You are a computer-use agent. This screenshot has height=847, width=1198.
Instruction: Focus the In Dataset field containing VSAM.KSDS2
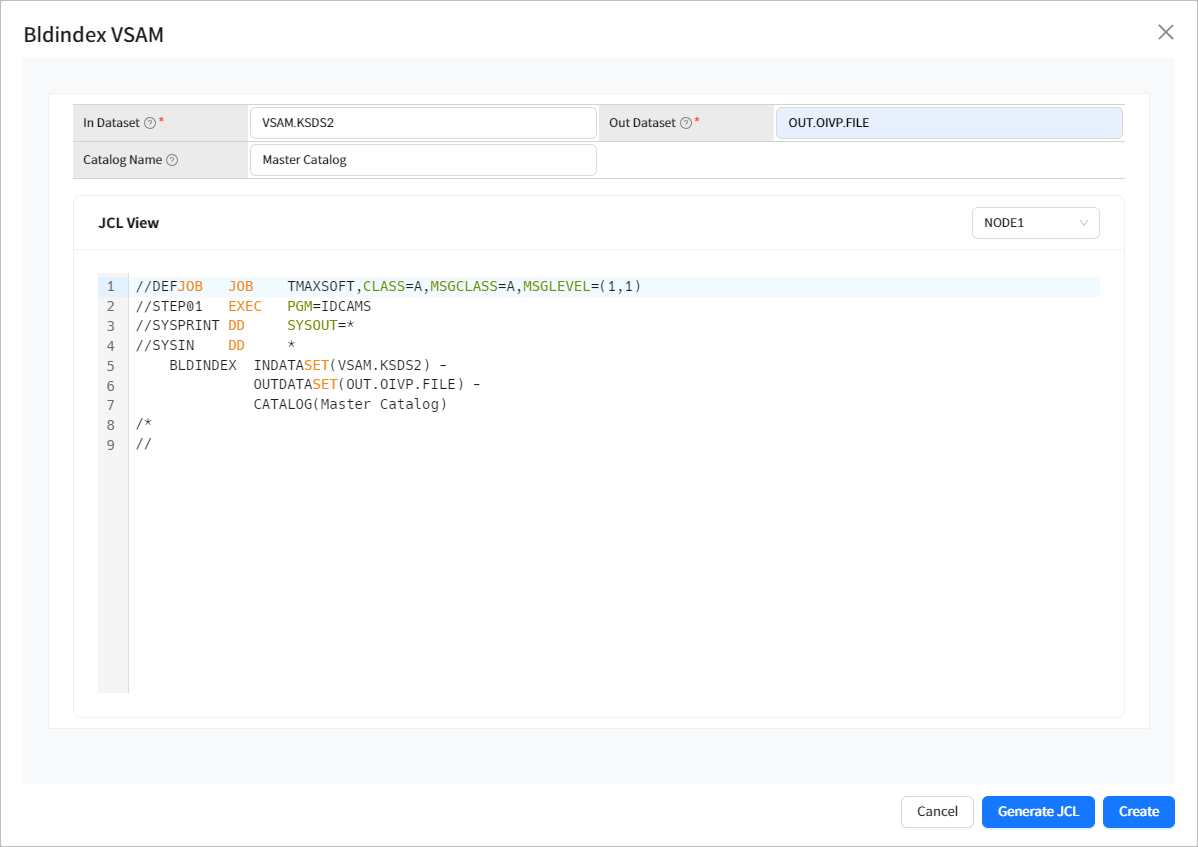pyautogui.click(x=422, y=123)
